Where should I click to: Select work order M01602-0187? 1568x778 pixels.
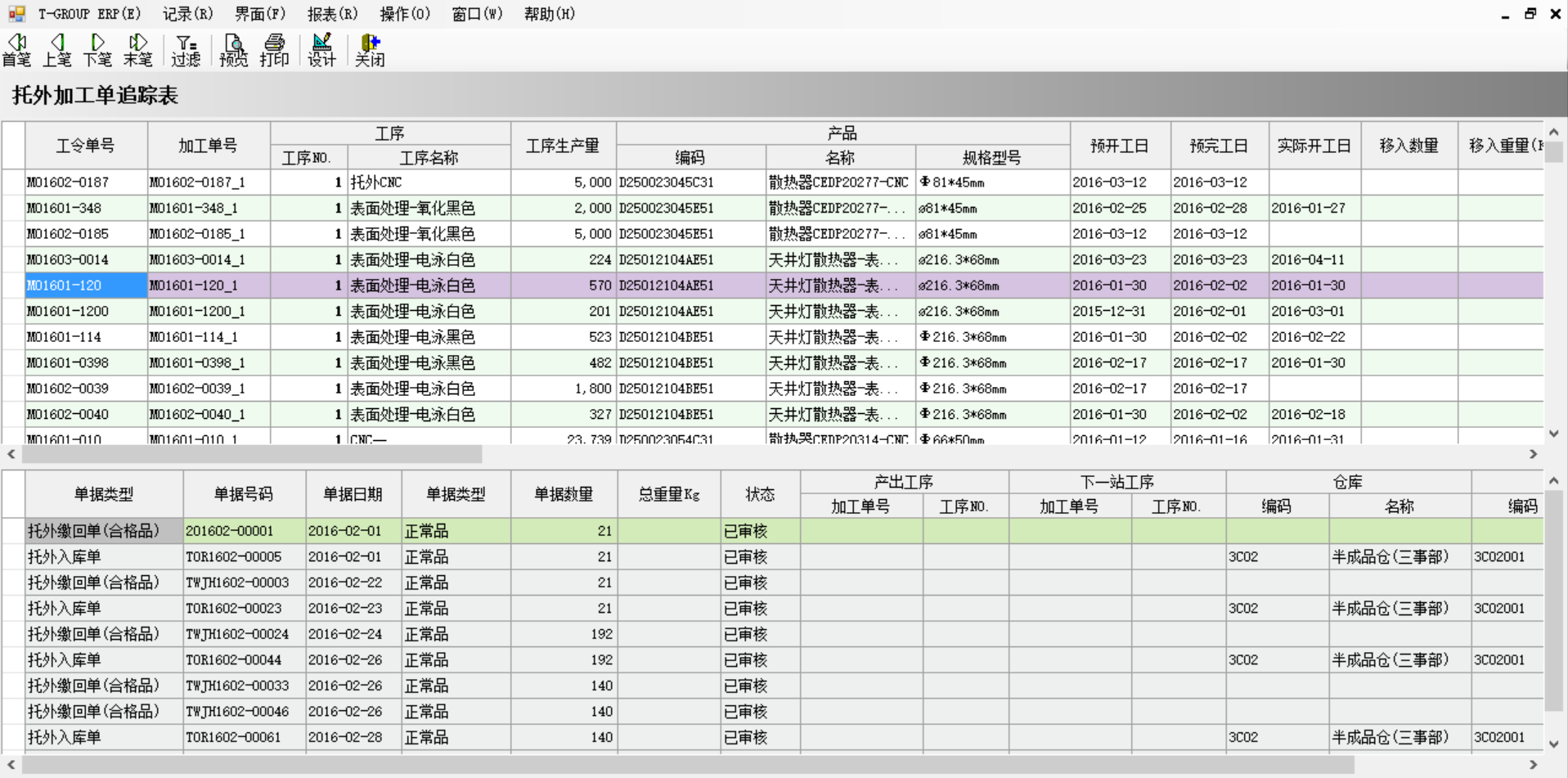(x=86, y=182)
